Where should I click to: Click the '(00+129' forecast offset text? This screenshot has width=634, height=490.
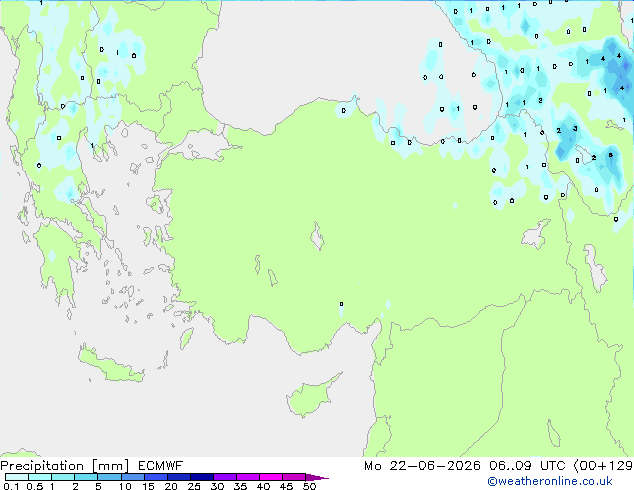tap(603, 466)
